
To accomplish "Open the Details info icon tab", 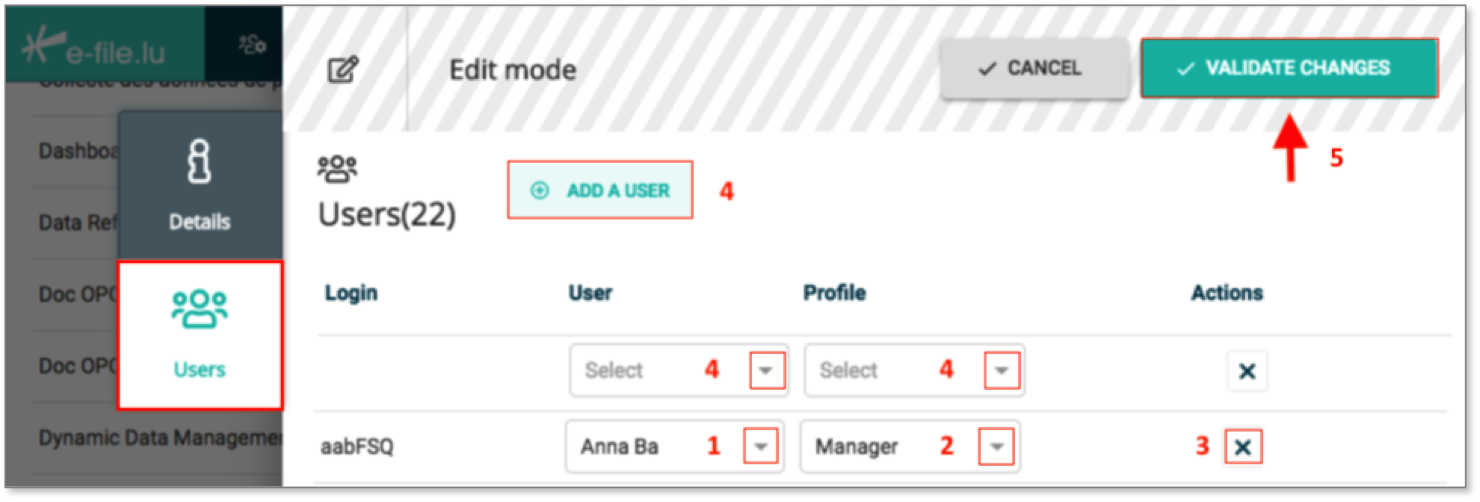I will click(200, 185).
